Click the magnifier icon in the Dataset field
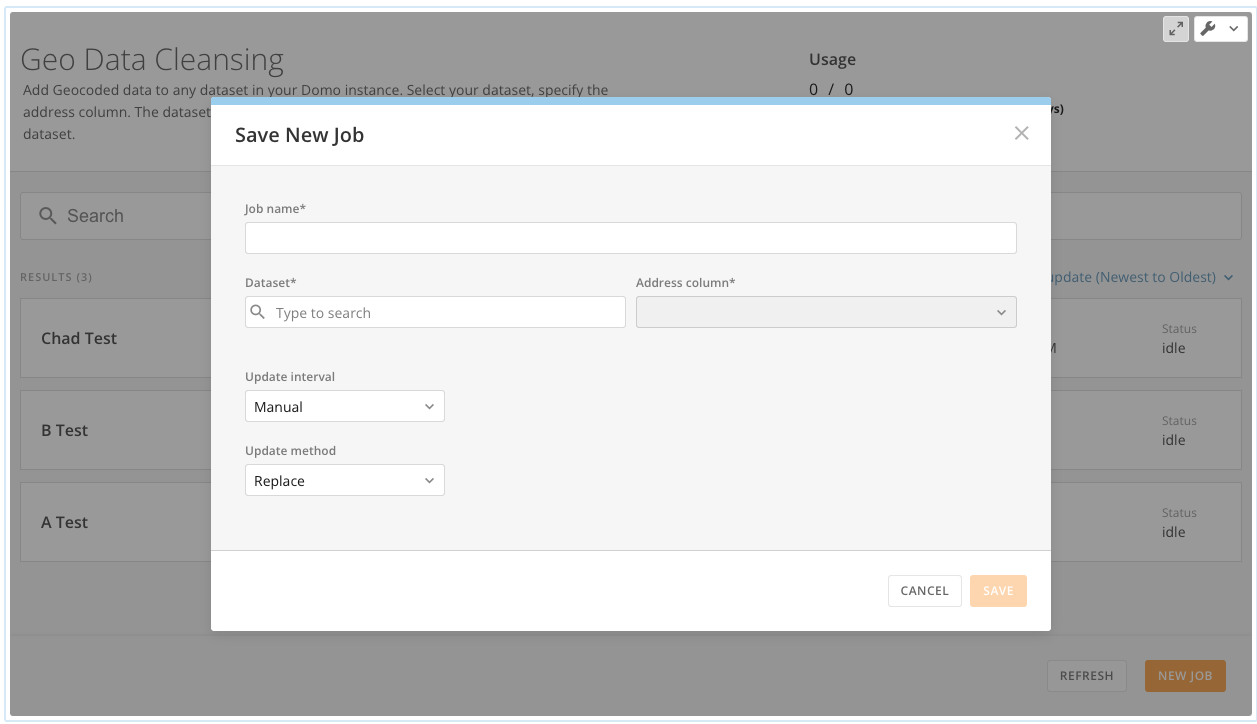 [260, 312]
